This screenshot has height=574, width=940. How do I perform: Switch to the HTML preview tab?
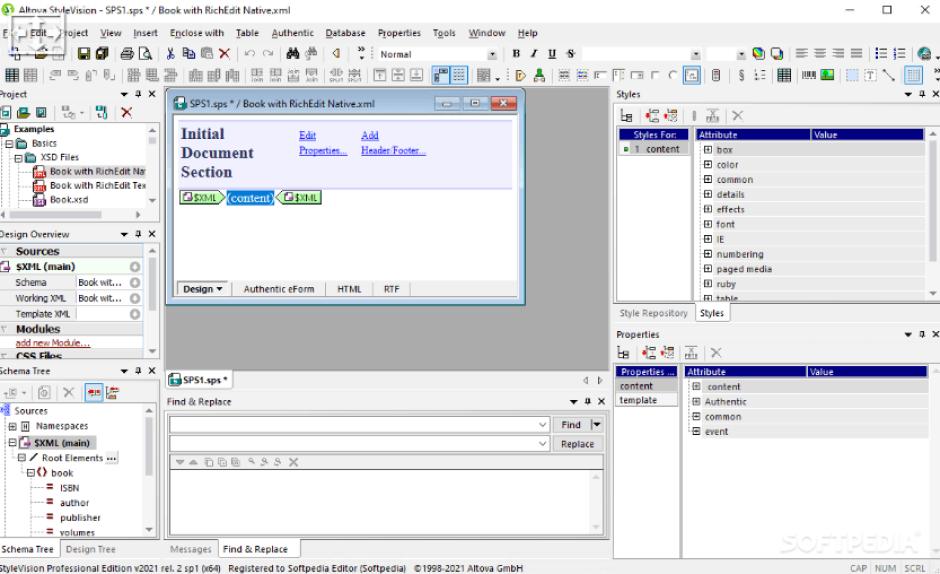[x=349, y=289]
